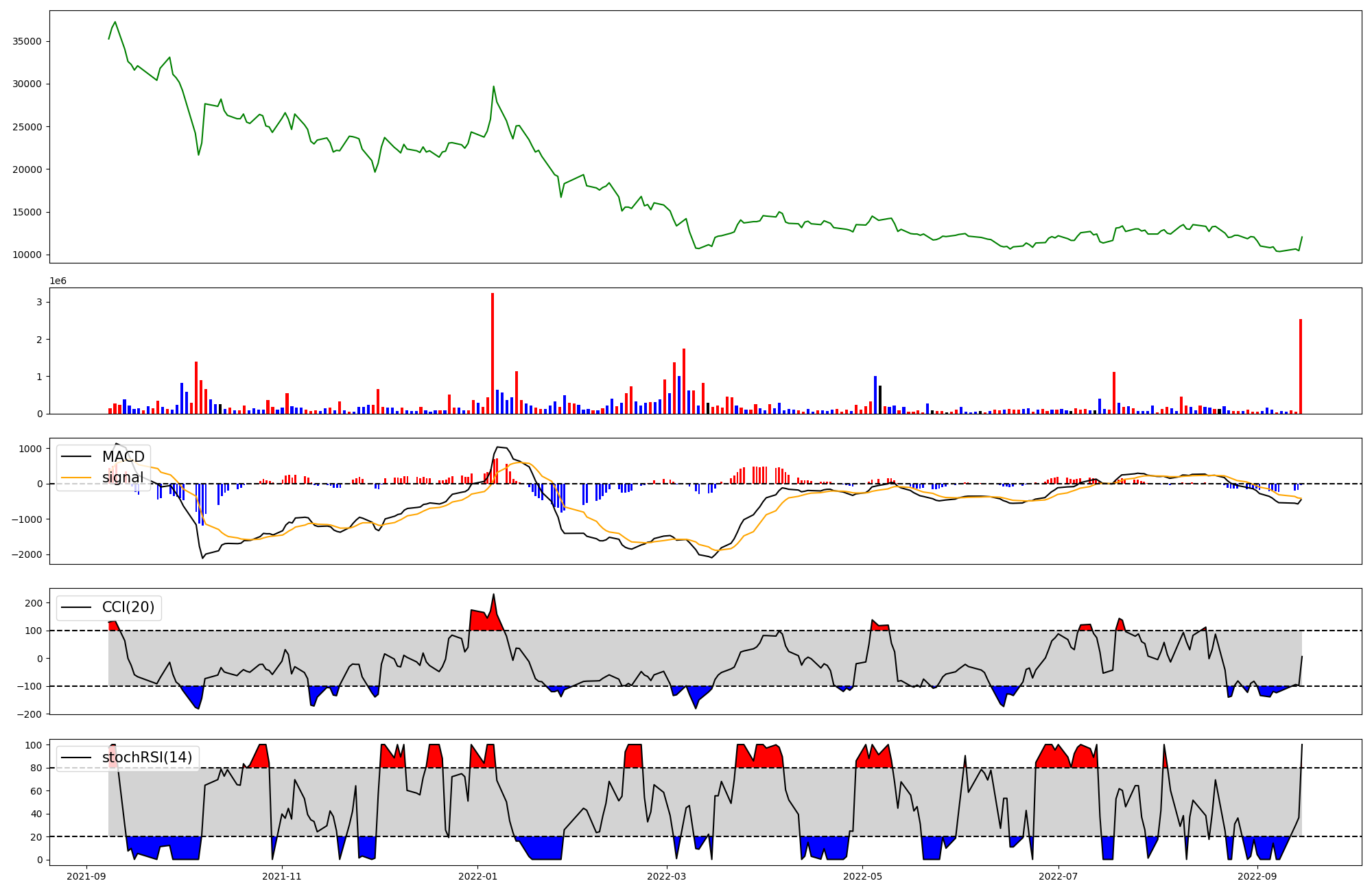Viewport: 1372px width, 892px height.
Task: Click the 2022-03 x-axis date tick
Action: click(667, 876)
